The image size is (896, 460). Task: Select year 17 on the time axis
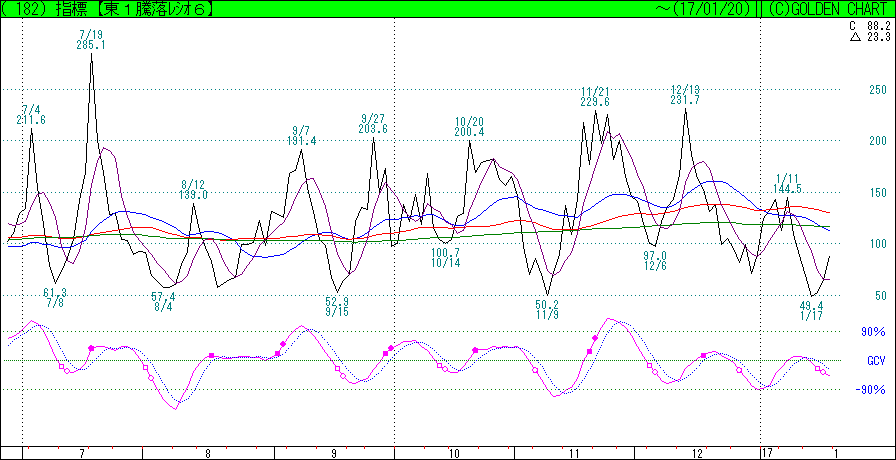(x=766, y=453)
